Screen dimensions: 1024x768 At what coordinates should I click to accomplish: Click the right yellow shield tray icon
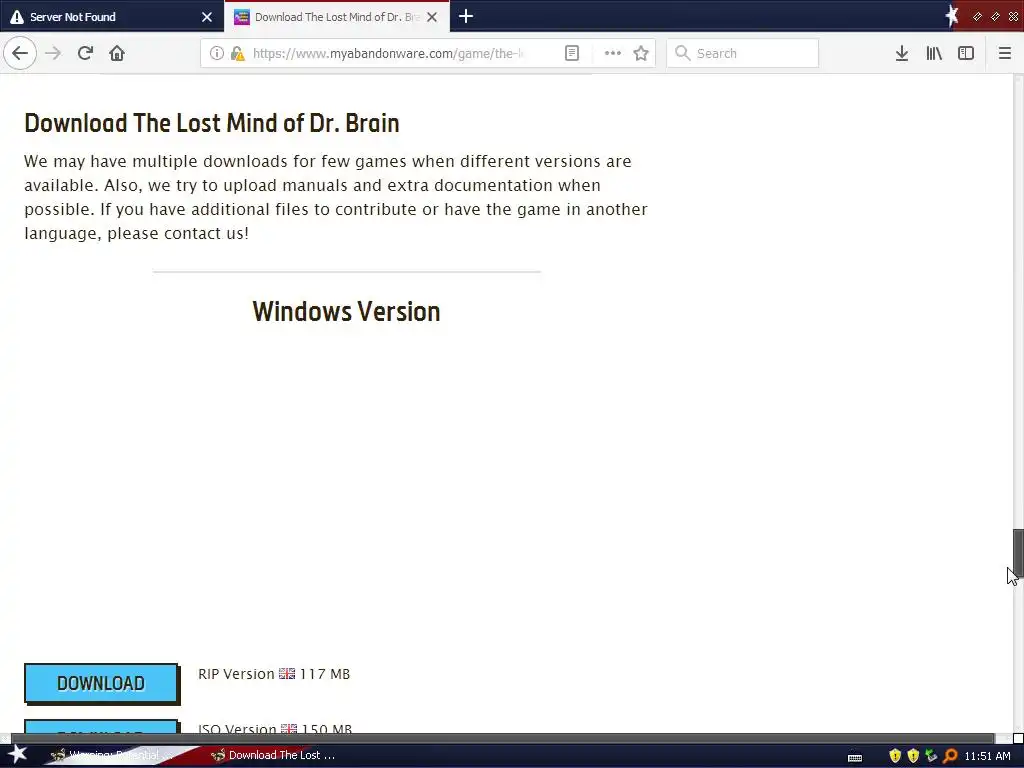[x=913, y=756]
